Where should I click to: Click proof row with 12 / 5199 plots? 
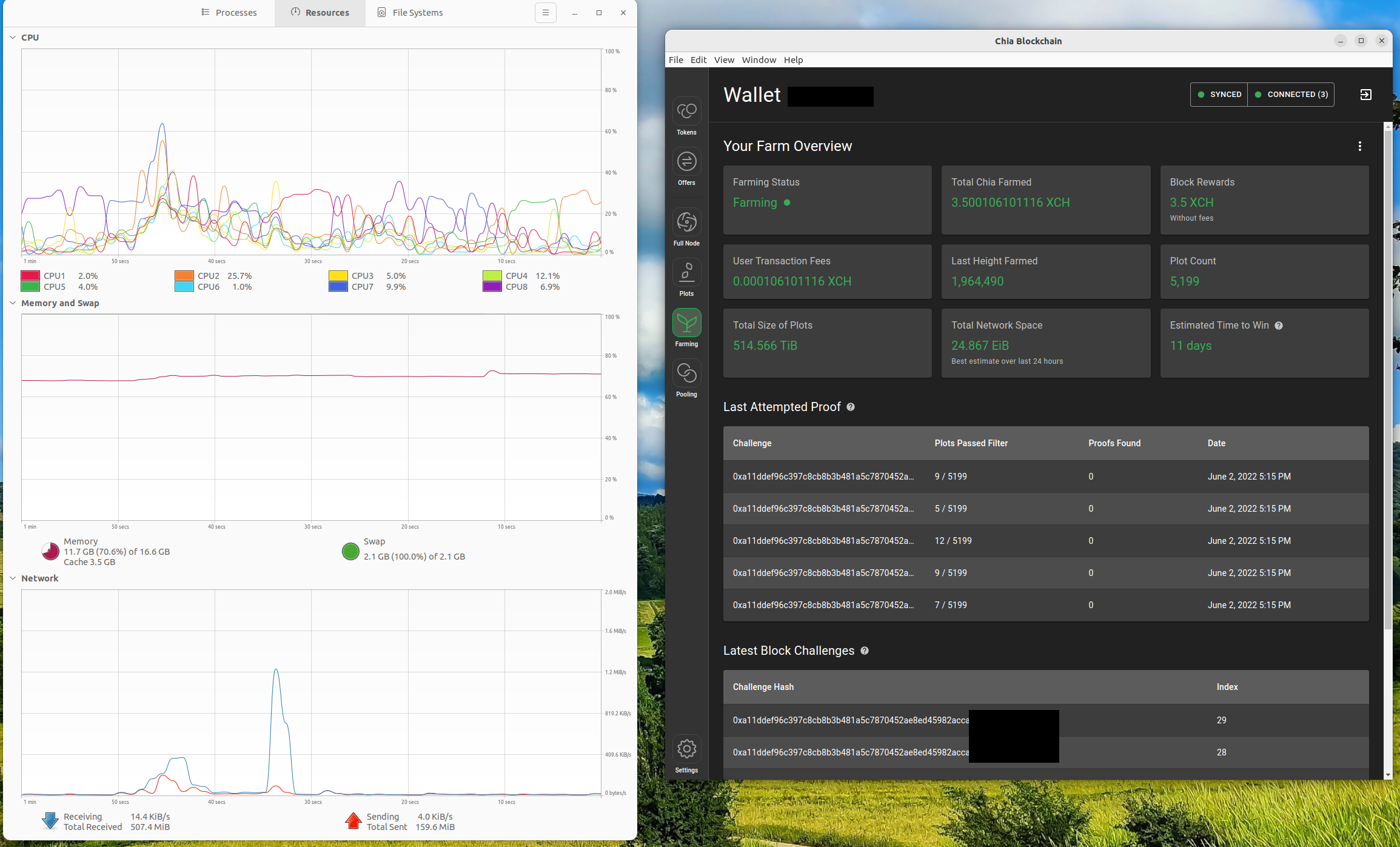click(x=1045, y=541)
